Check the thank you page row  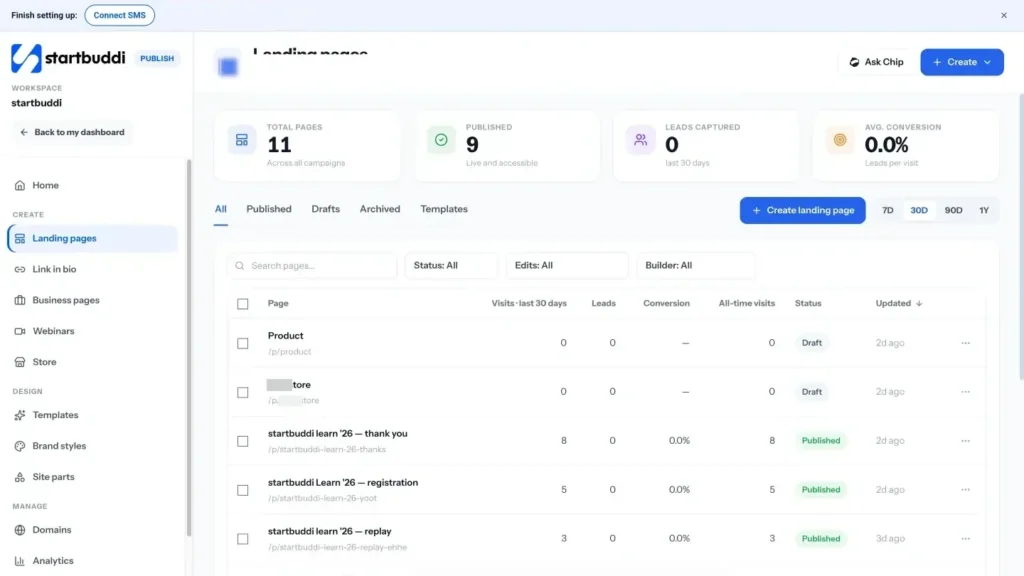pyautogui.click(x=243, y=441)
